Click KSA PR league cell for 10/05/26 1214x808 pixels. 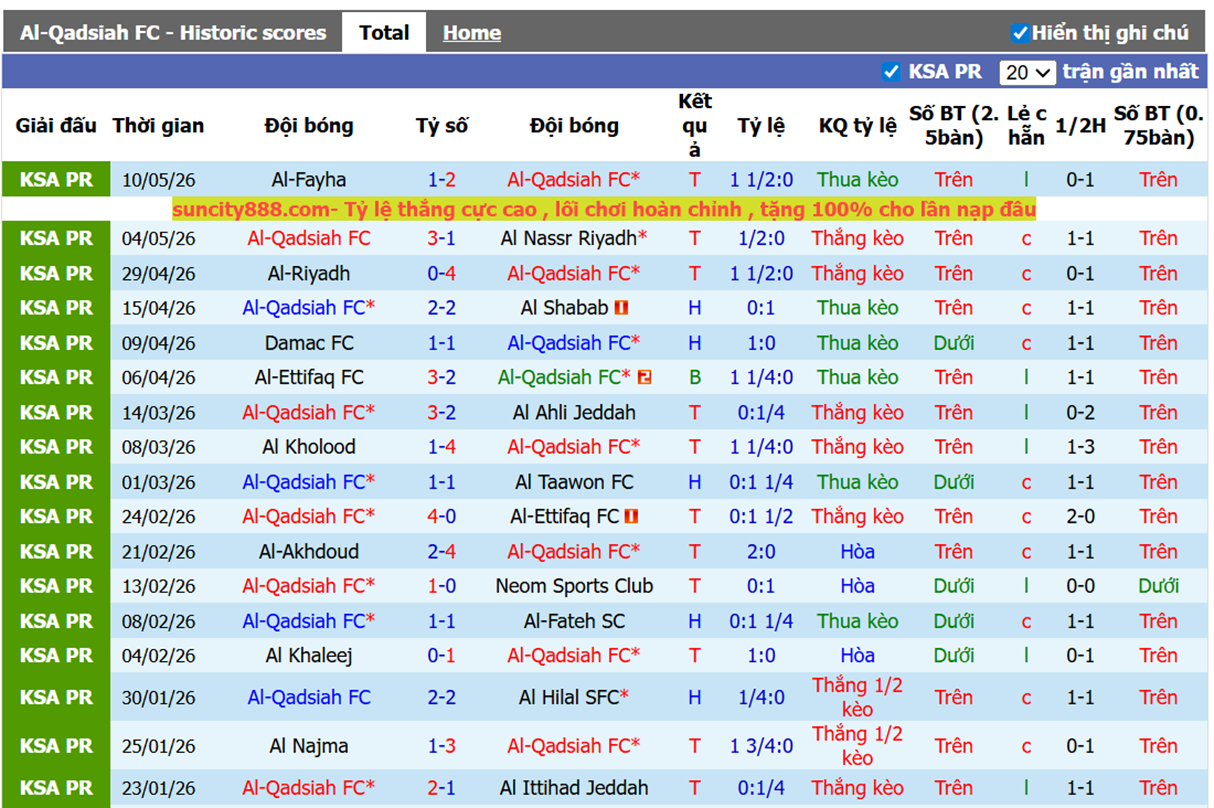56,180
